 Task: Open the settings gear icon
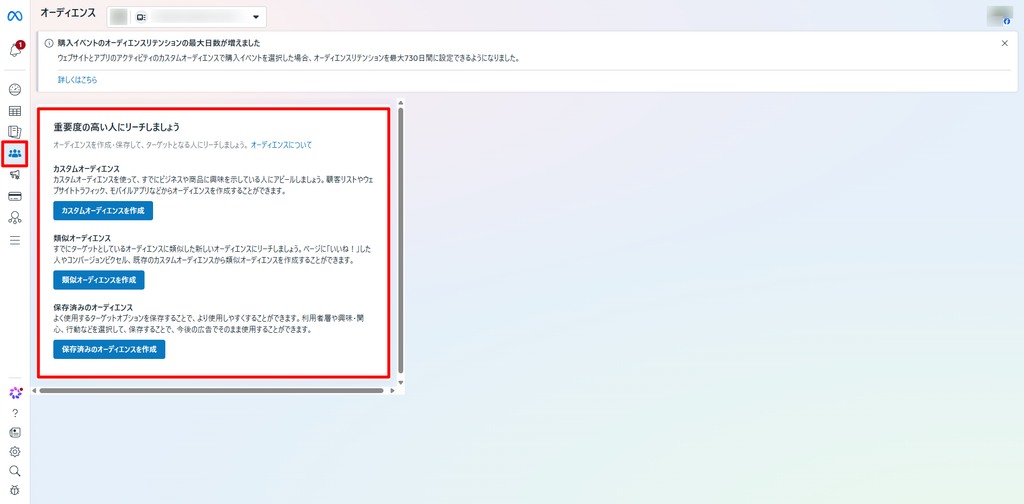click(x=15, y=451)
